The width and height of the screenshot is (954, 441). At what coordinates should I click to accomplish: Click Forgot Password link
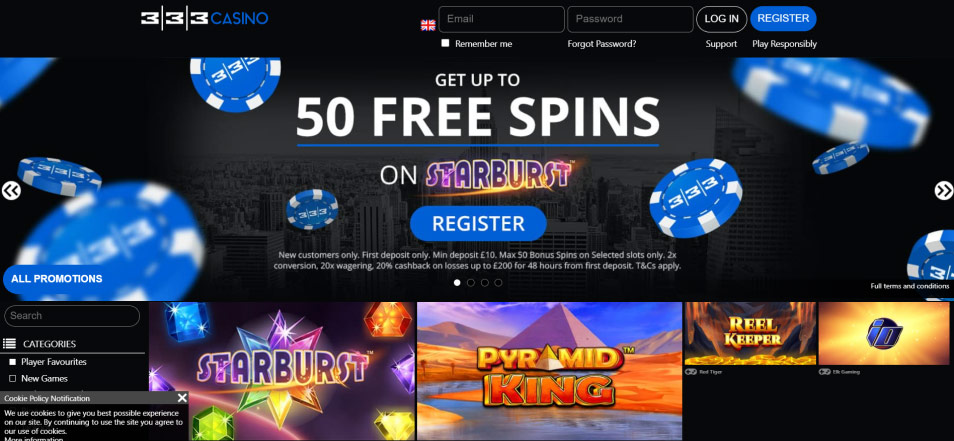coord(602,44)
